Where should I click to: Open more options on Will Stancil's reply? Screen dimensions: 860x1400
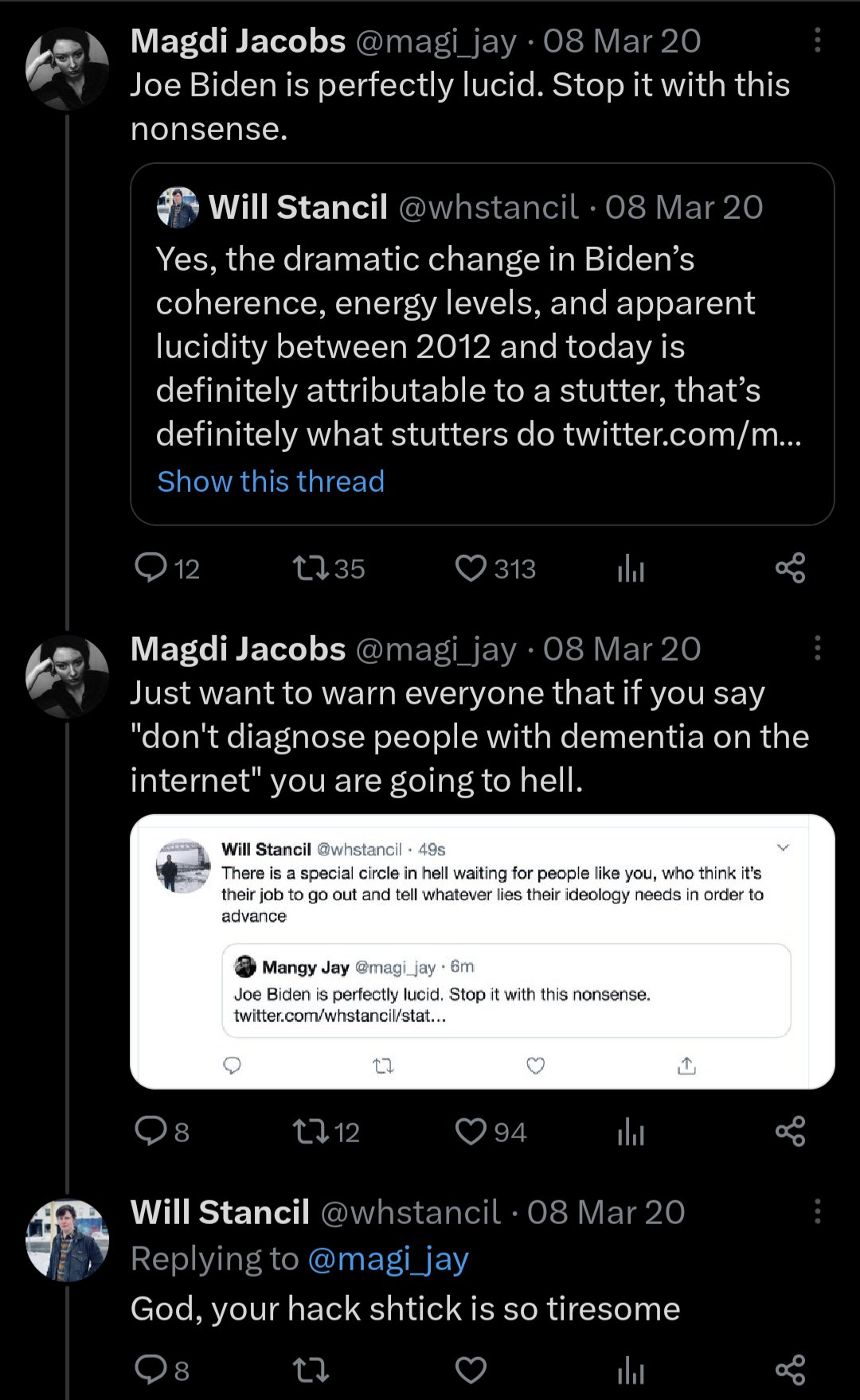pyautogui.click(x=817, y=1212)
